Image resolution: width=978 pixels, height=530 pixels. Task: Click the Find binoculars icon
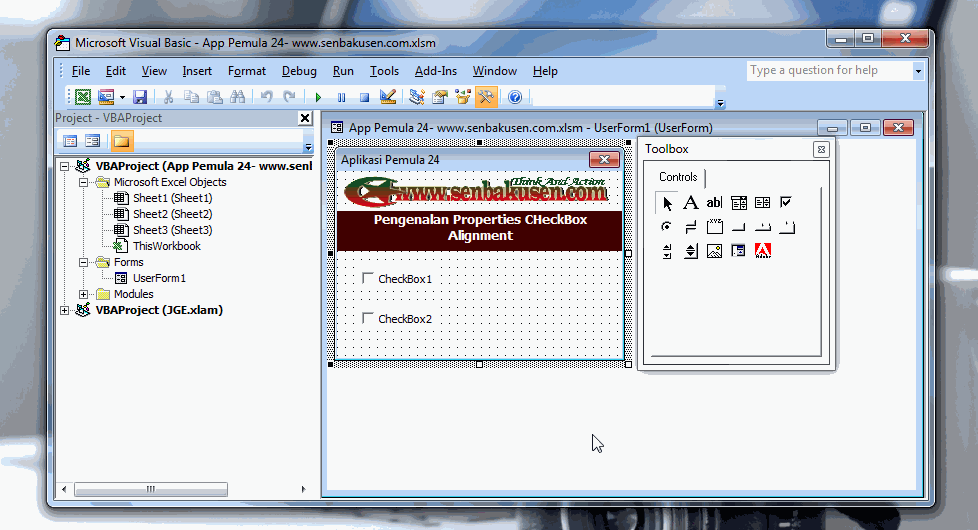click(x=238, y=97)
